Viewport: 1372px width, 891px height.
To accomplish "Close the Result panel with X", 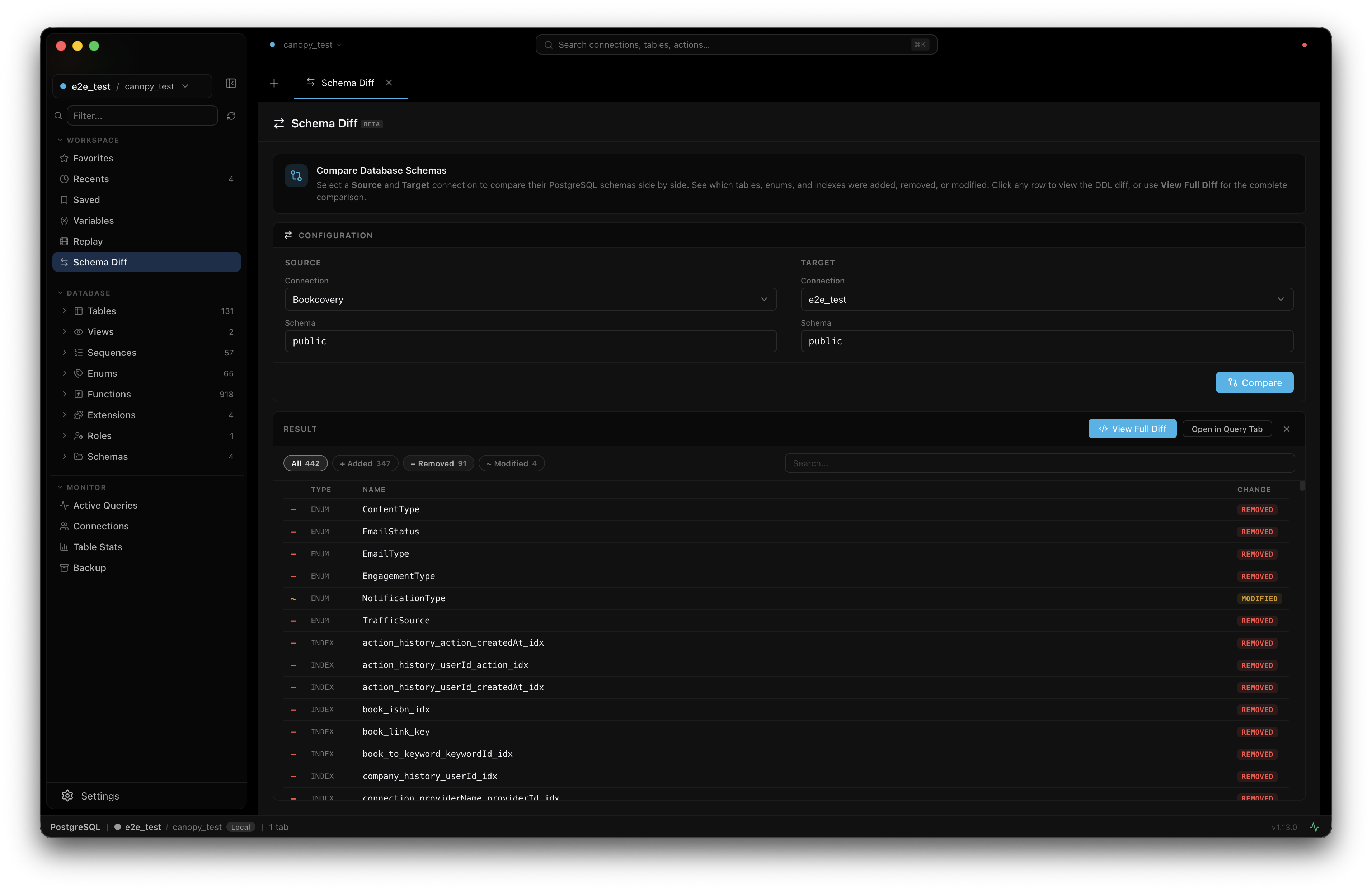I will coord(1287,429).
